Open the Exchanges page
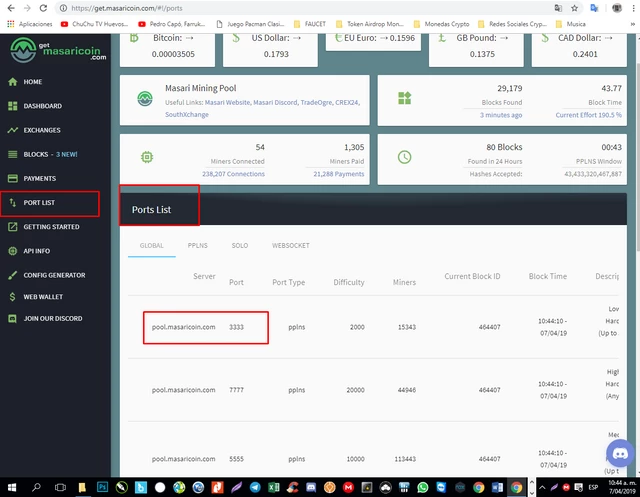Image resolution: width=640 pixels, height=497 pixels. pos(34,130)
